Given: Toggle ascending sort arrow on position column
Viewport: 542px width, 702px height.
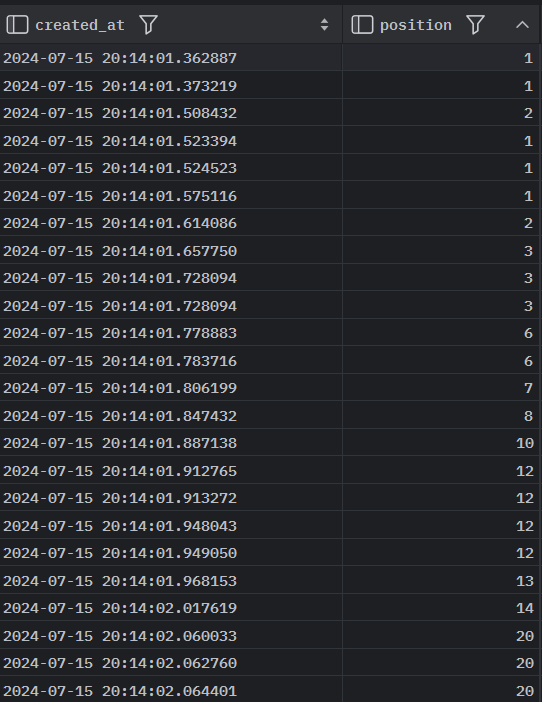Looking at the screenshot, I should pyautogui.click(x=522, y=25).
